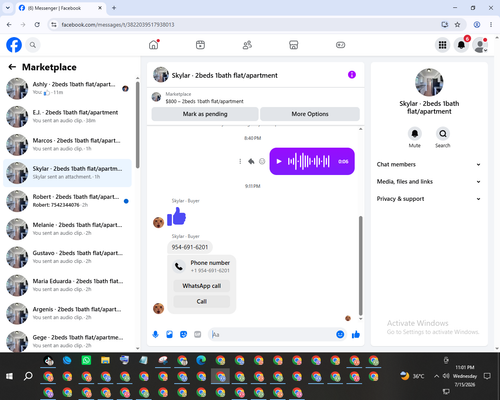Open Gege conversation in list

tap(67, 341)
